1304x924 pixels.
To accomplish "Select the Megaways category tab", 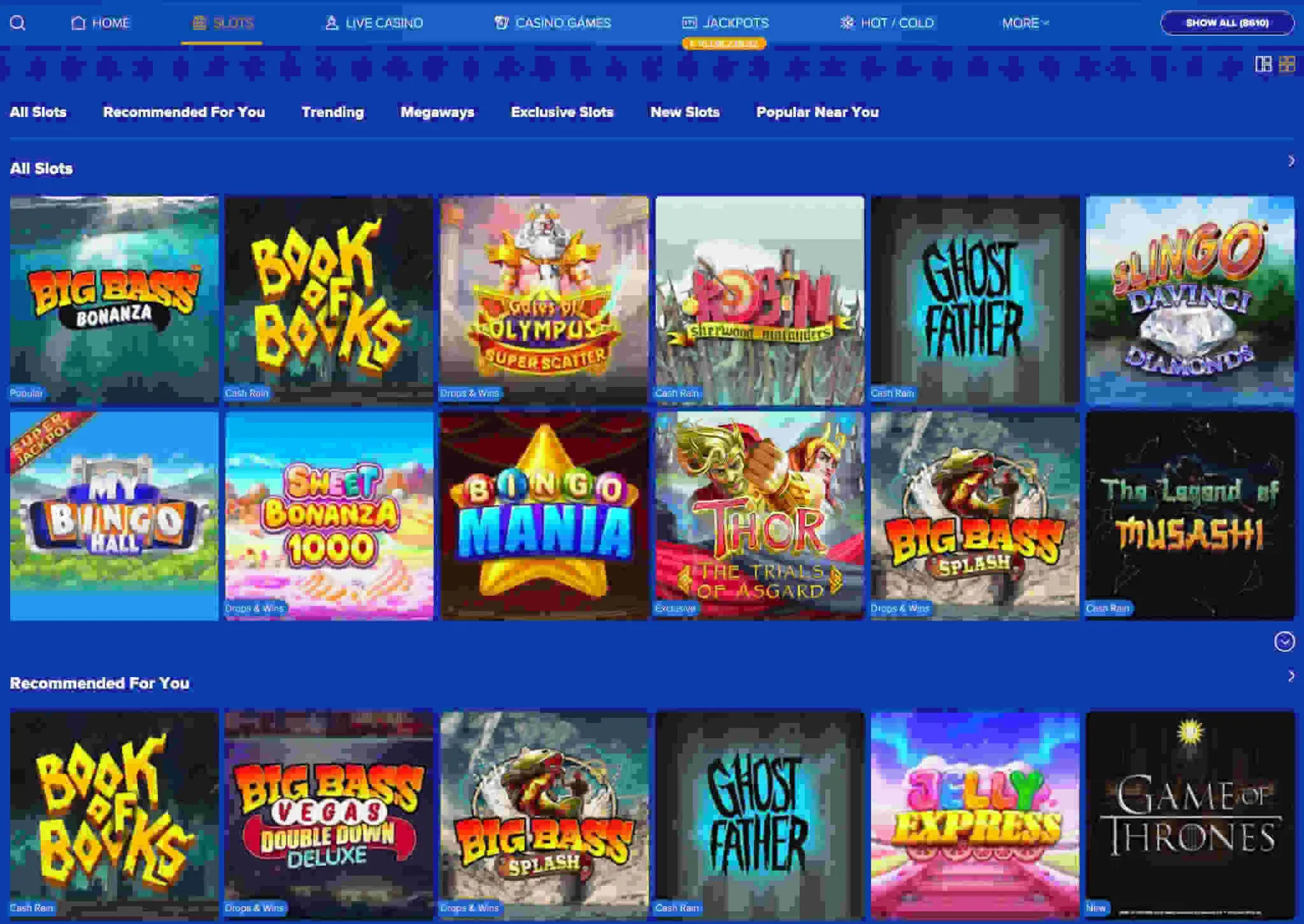I will coord(437,112).
